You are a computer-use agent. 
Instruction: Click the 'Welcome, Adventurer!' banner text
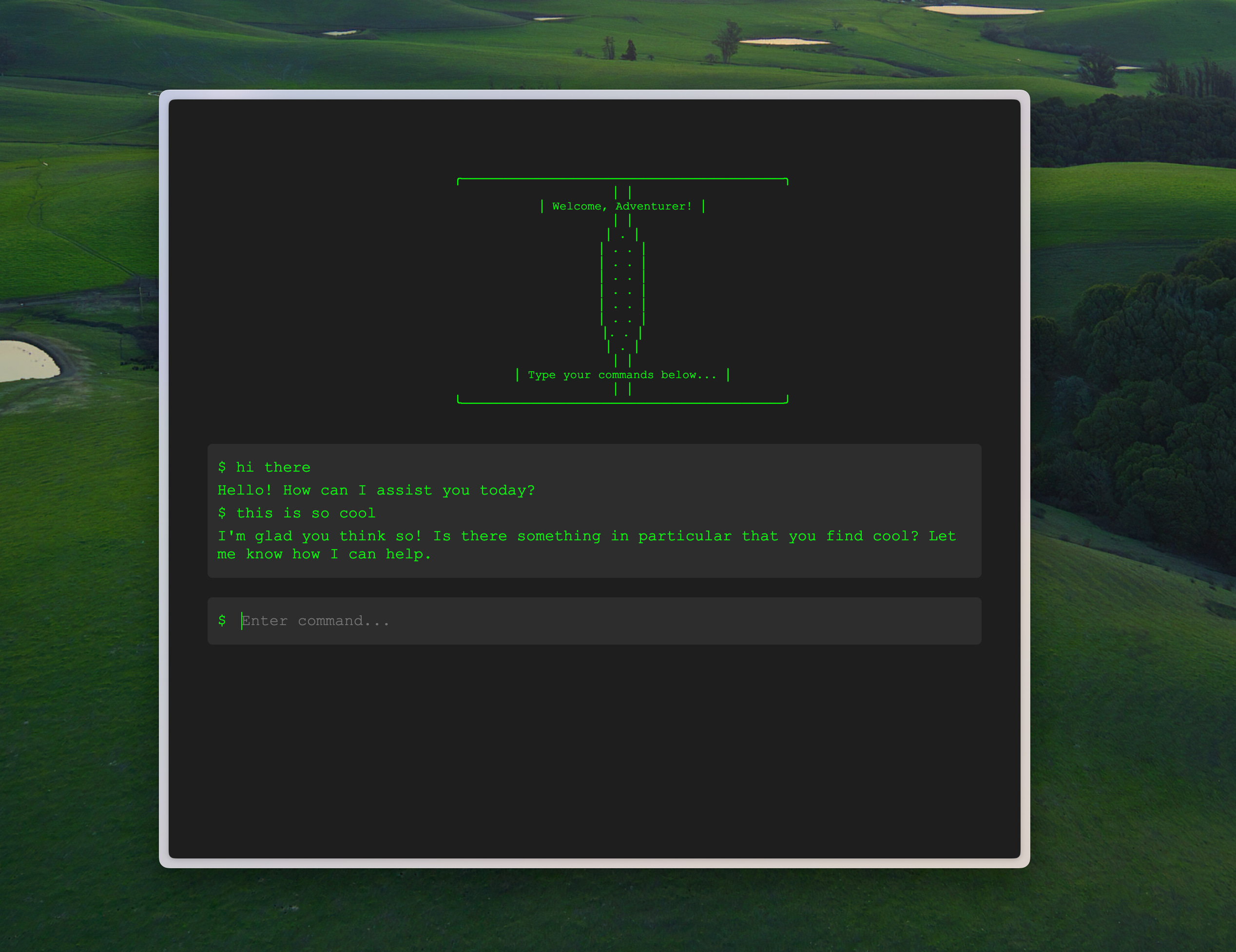(x=622, y=207)
